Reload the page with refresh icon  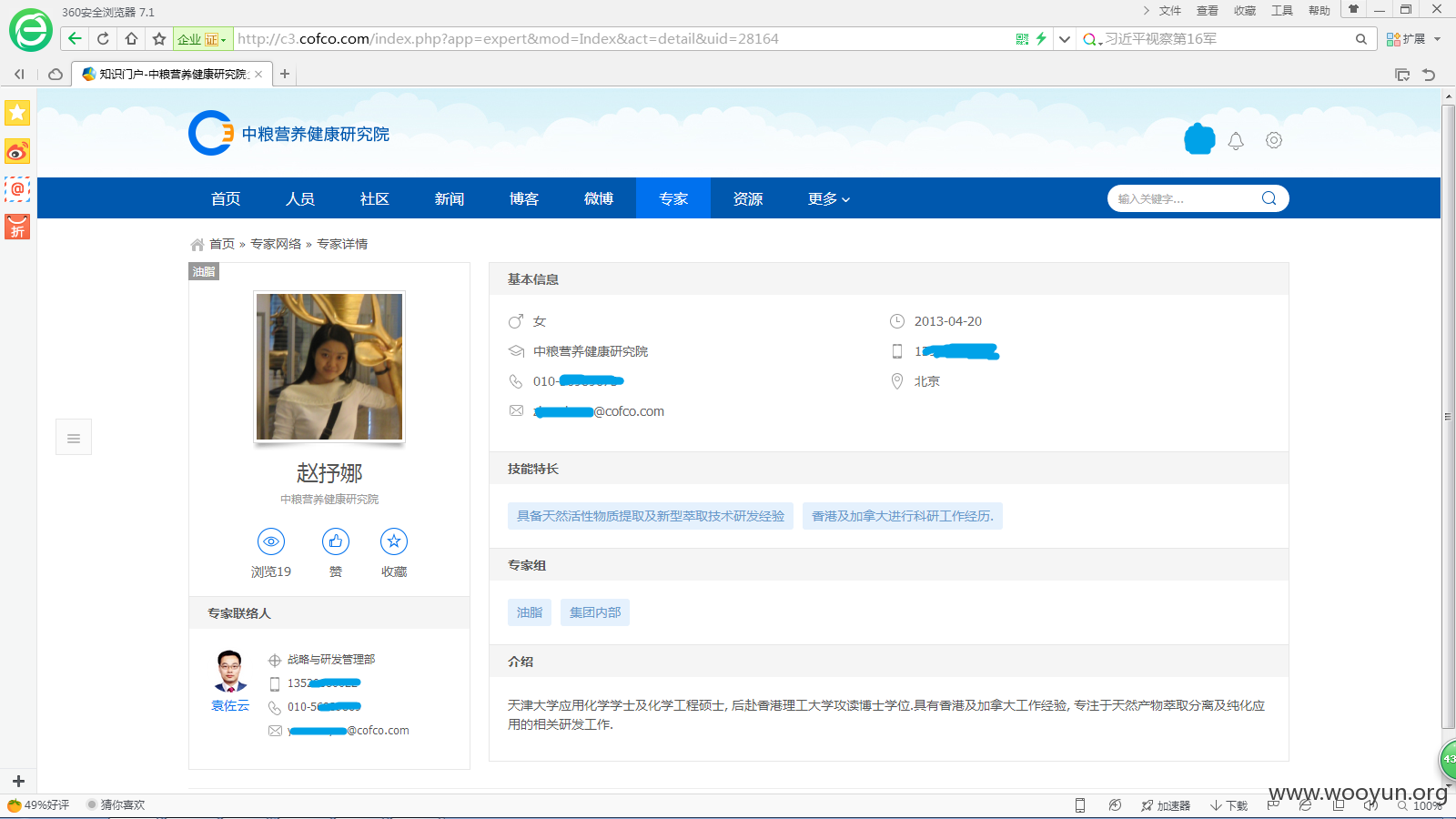click(103, 38)
